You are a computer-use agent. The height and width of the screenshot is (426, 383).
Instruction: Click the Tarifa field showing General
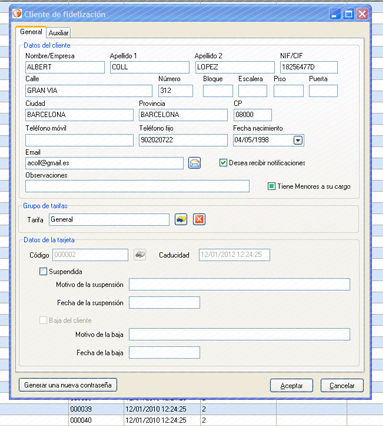click(x=109, y=220)
